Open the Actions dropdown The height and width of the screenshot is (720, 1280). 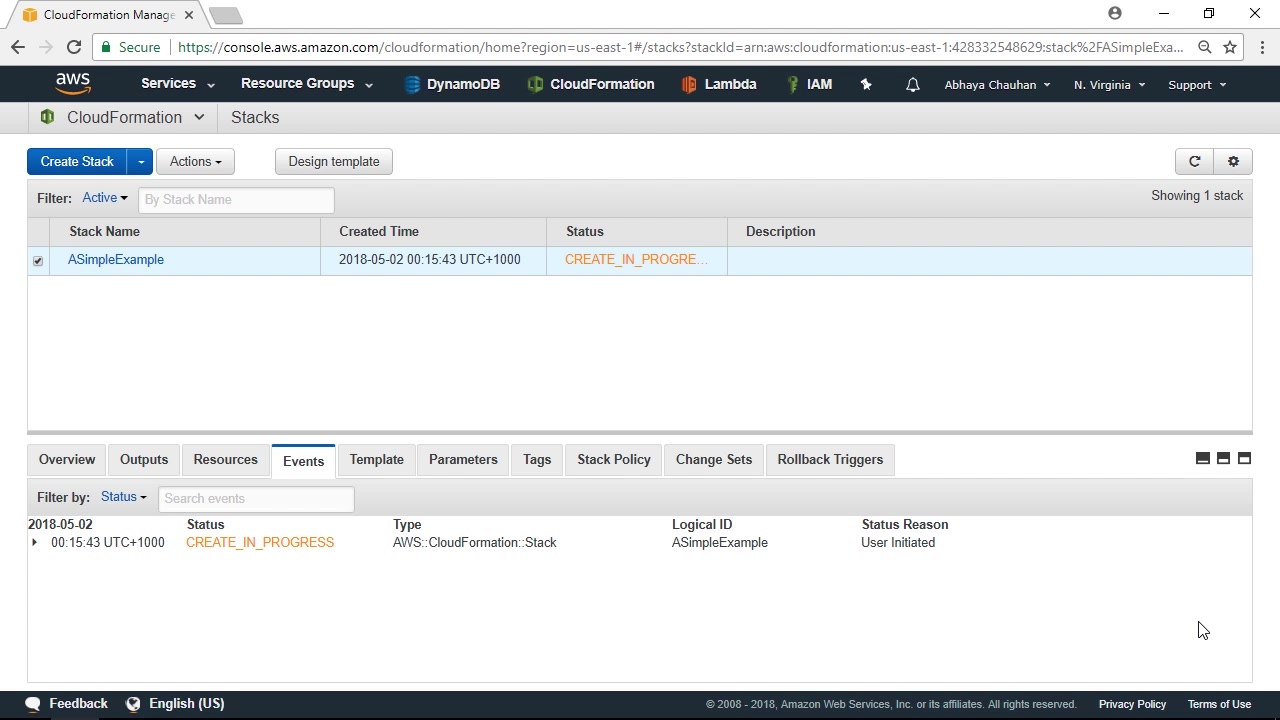[x=195, y=161]
